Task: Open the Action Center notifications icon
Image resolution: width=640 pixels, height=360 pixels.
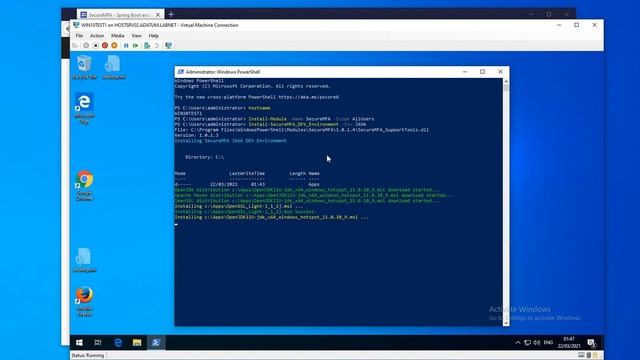Action: 591,342
